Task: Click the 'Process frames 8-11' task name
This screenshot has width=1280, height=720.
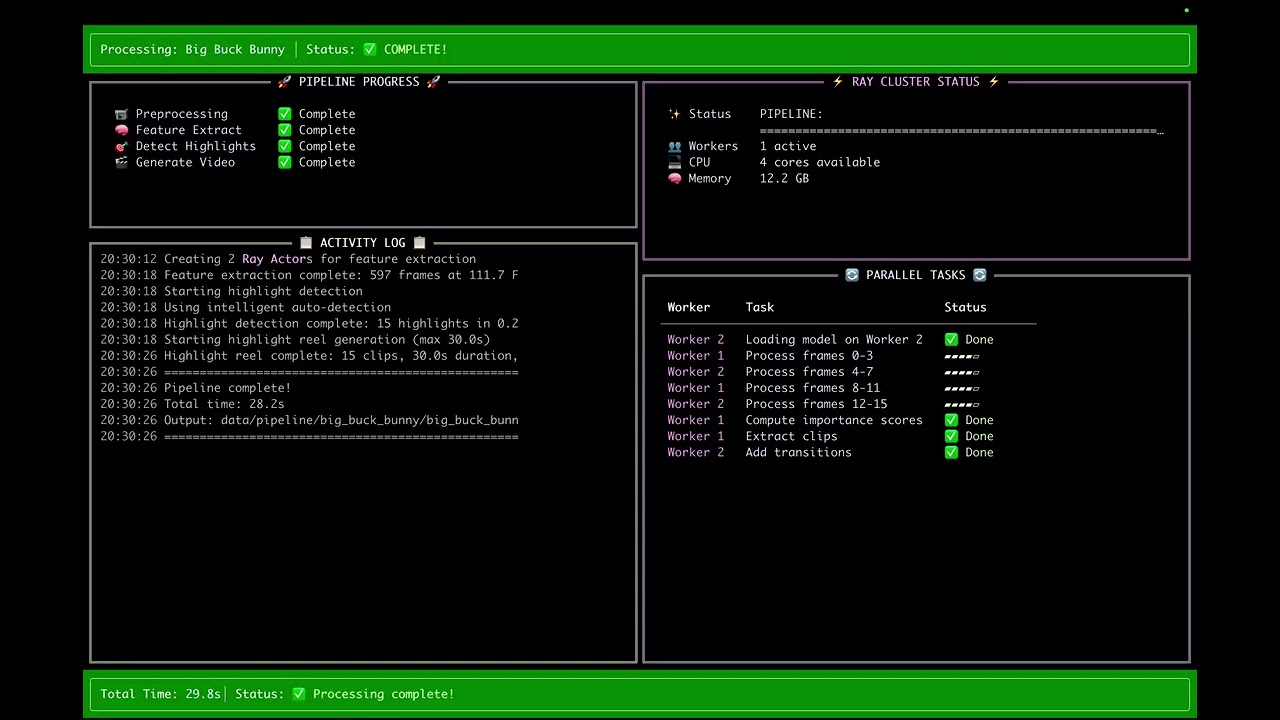Action: coord(813,388)
